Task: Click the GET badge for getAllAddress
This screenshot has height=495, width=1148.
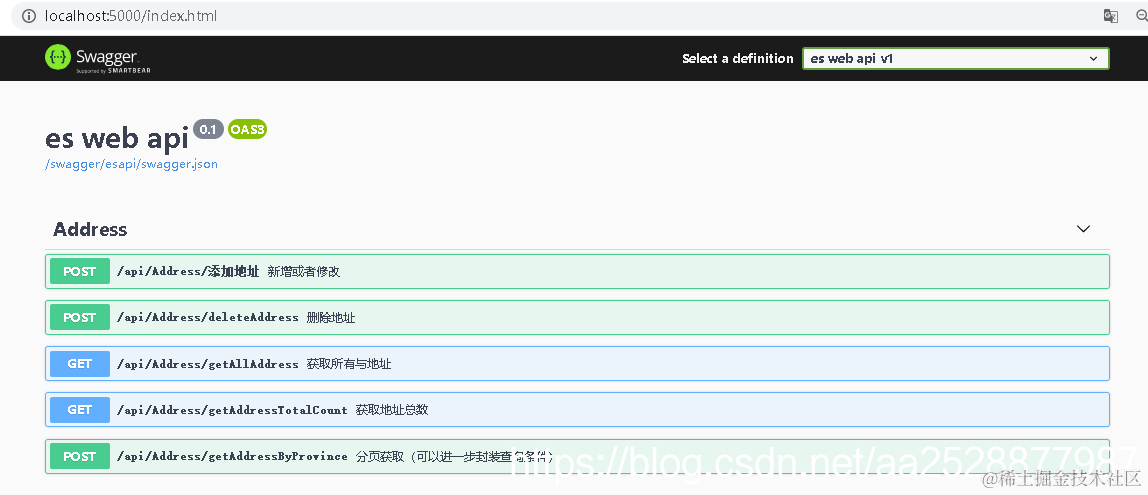Action: coord(80,364)
